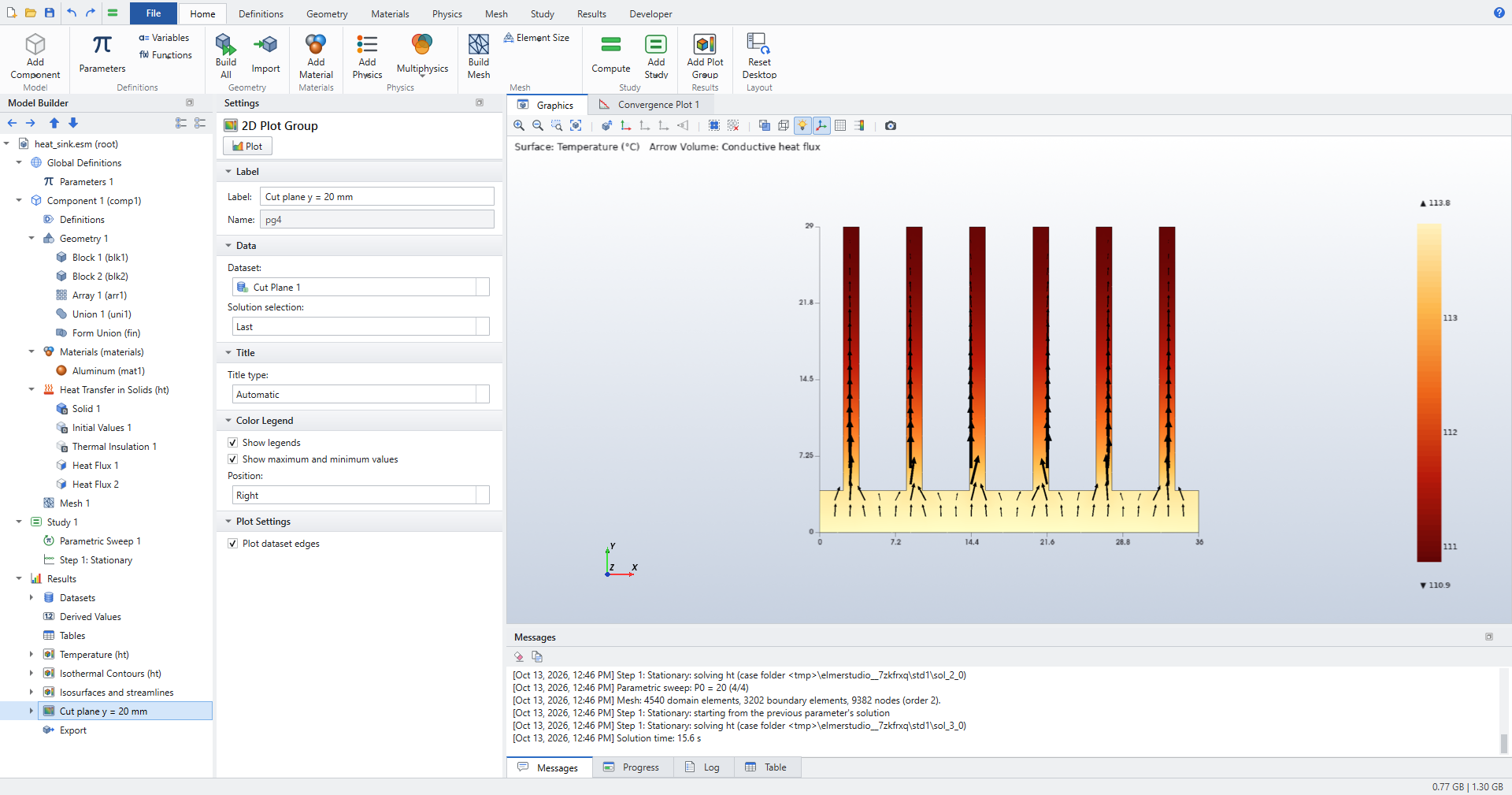Open the File menu button

154,13
